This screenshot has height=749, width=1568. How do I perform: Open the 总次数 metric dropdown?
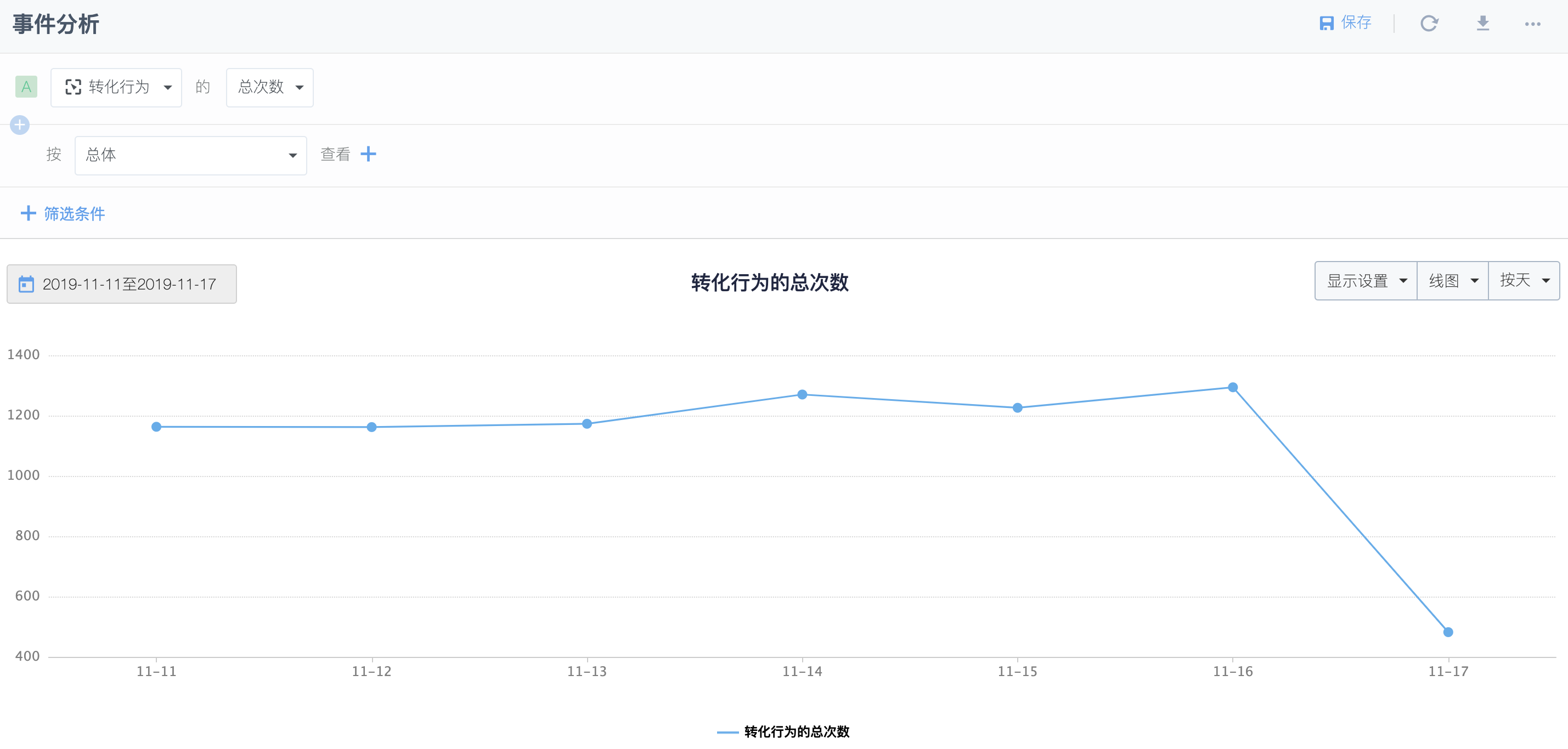(x=269, y=88)
